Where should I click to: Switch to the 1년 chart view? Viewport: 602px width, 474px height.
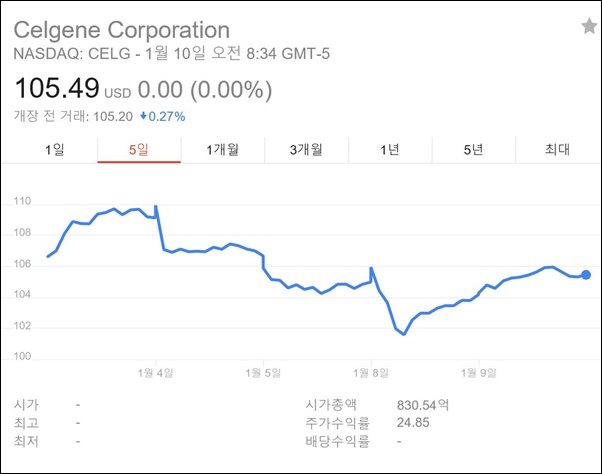coord(390,150)
